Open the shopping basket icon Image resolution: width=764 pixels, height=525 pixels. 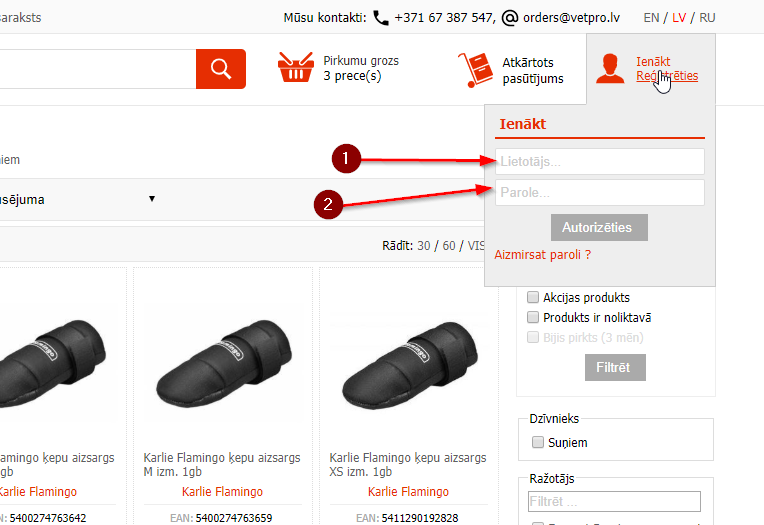296,69
